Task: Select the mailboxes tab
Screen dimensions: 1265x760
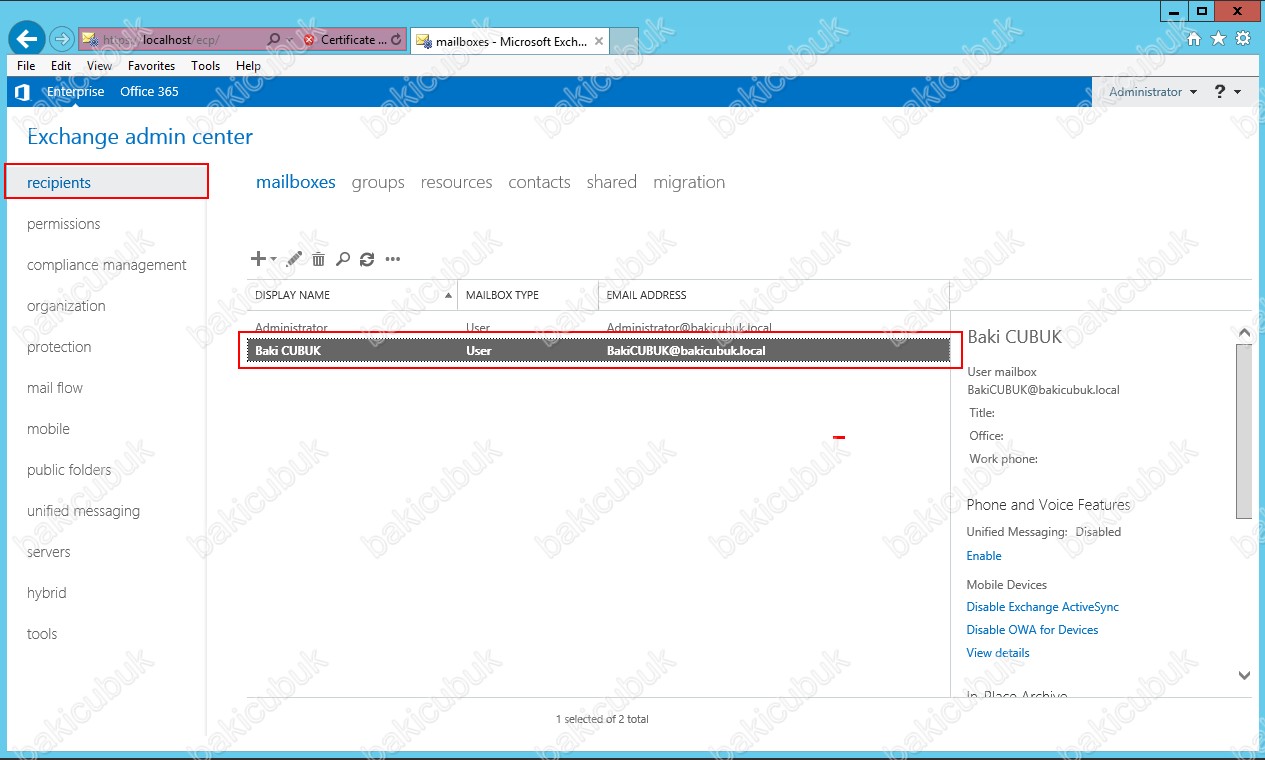Action: [296, 182]
